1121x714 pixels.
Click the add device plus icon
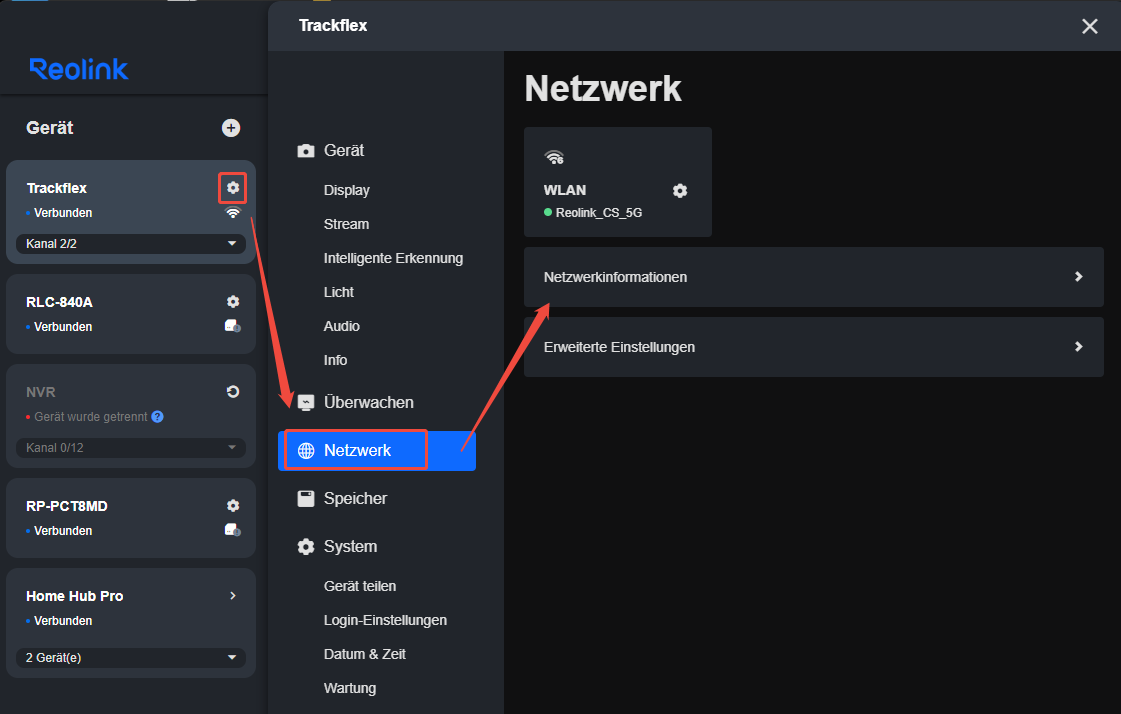231,128
